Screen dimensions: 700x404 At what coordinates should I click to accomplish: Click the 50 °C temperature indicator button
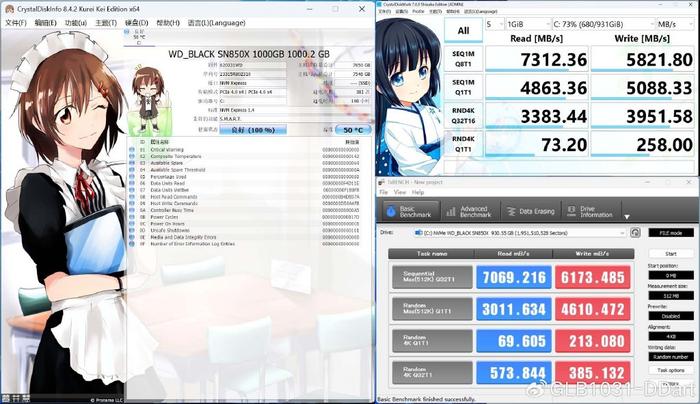coord(353,130)
